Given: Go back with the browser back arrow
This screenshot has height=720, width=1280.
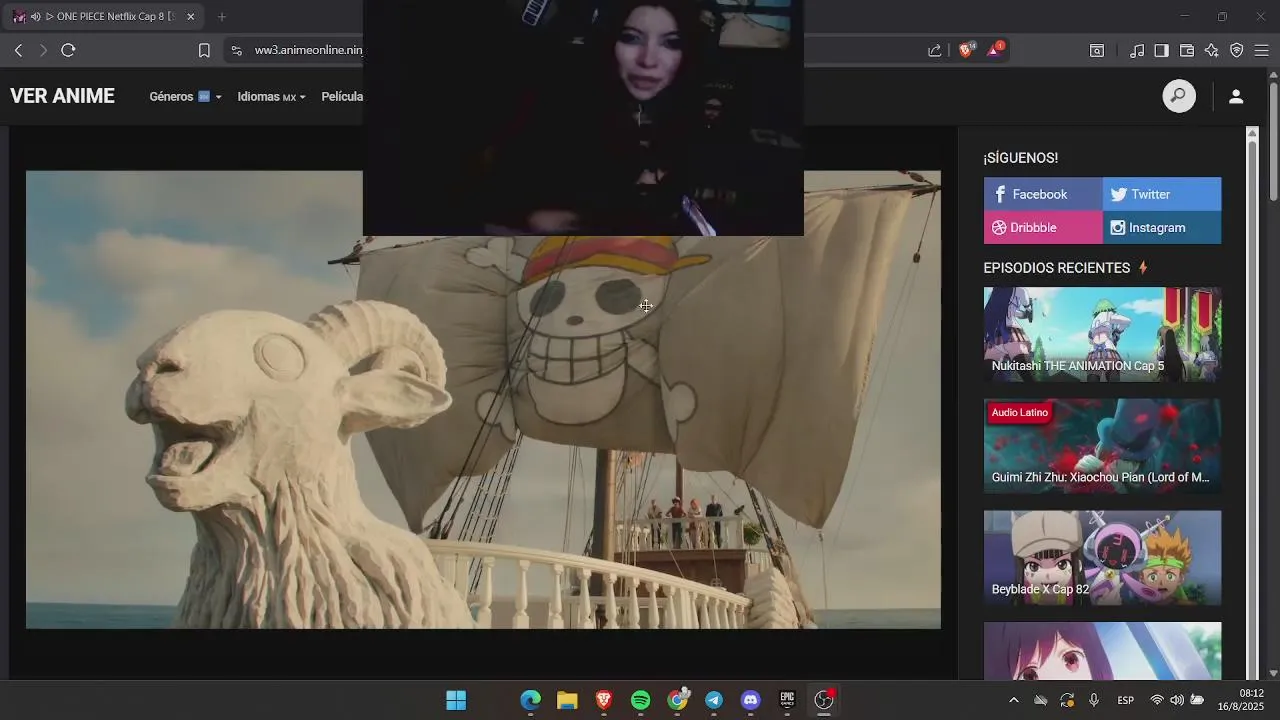Looking at the screenshot, I should click(18, 50).
